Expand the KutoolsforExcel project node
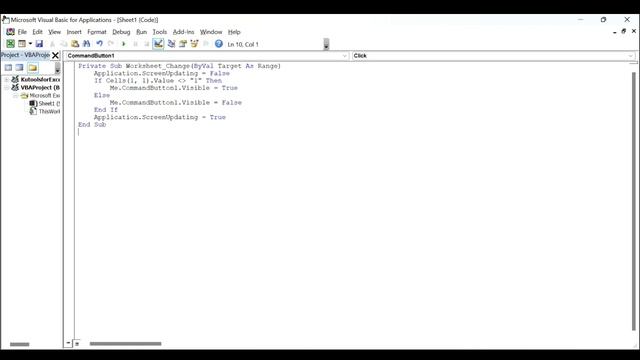The image size is (640, 360). (7, 79)
